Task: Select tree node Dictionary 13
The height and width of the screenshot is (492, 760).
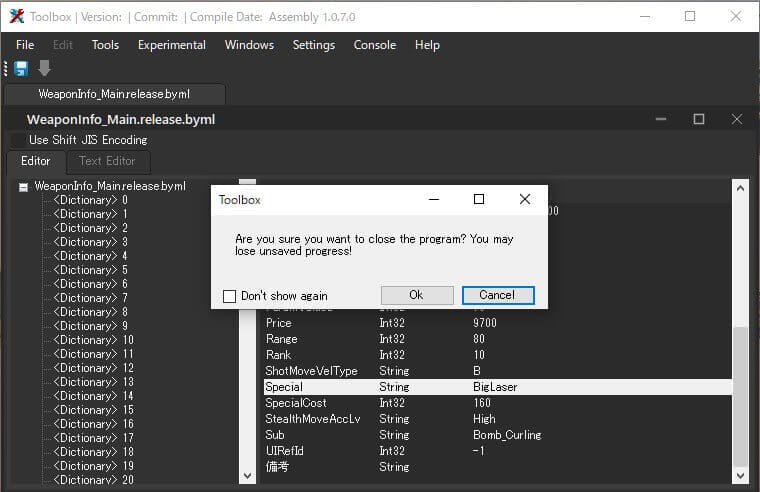Action: pyautogui.click(x=94, y=382)
